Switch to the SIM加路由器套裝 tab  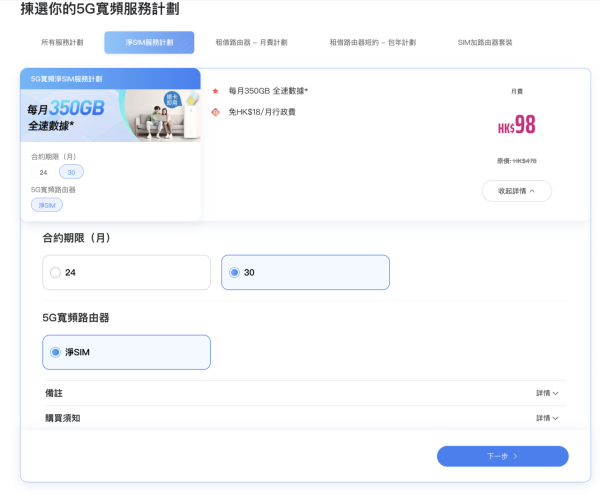click(485, 42)
